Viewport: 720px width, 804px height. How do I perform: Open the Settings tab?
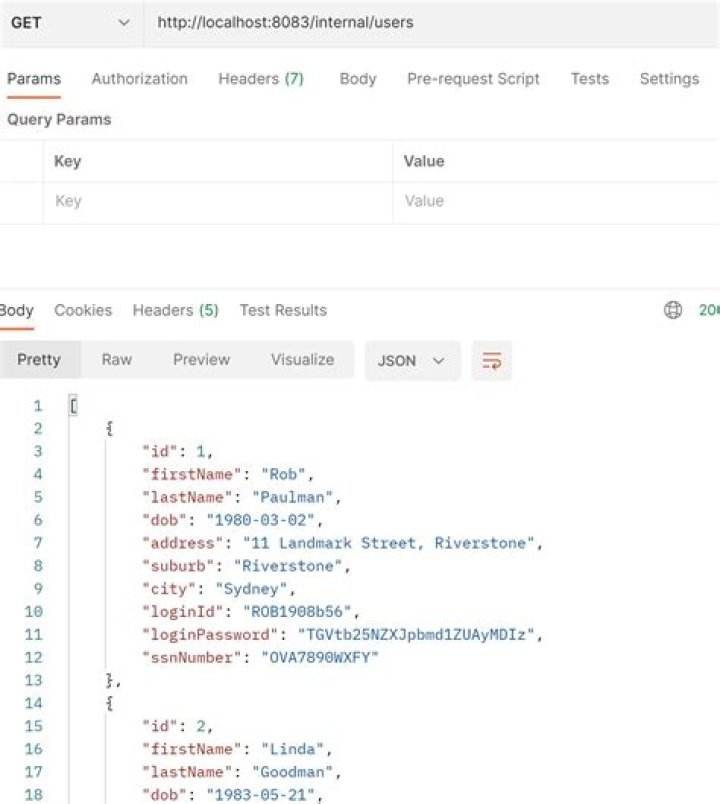click(x=669, y=79)
